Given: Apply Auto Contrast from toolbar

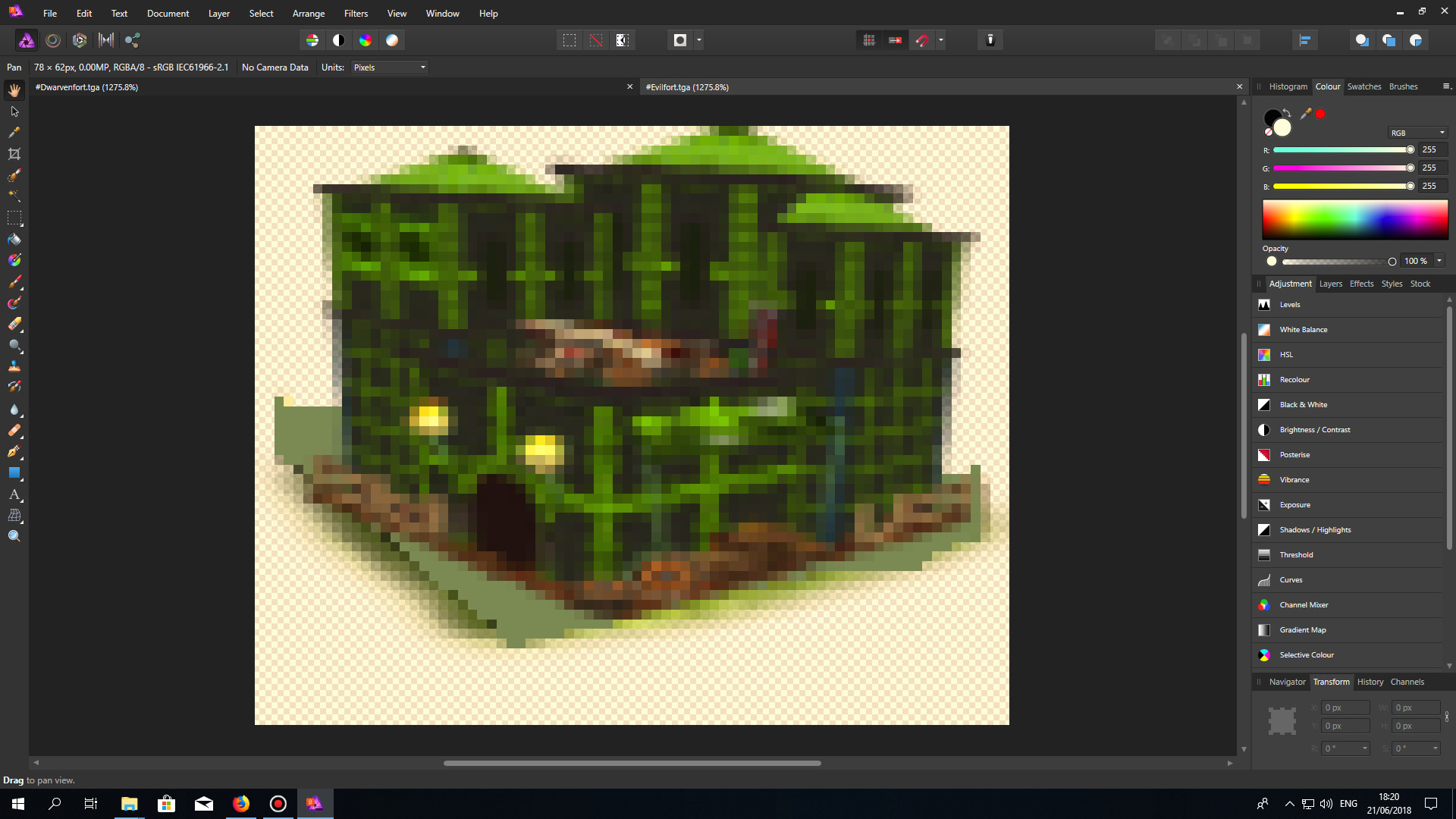Looking at the screenshot, I should click(339, 40).
